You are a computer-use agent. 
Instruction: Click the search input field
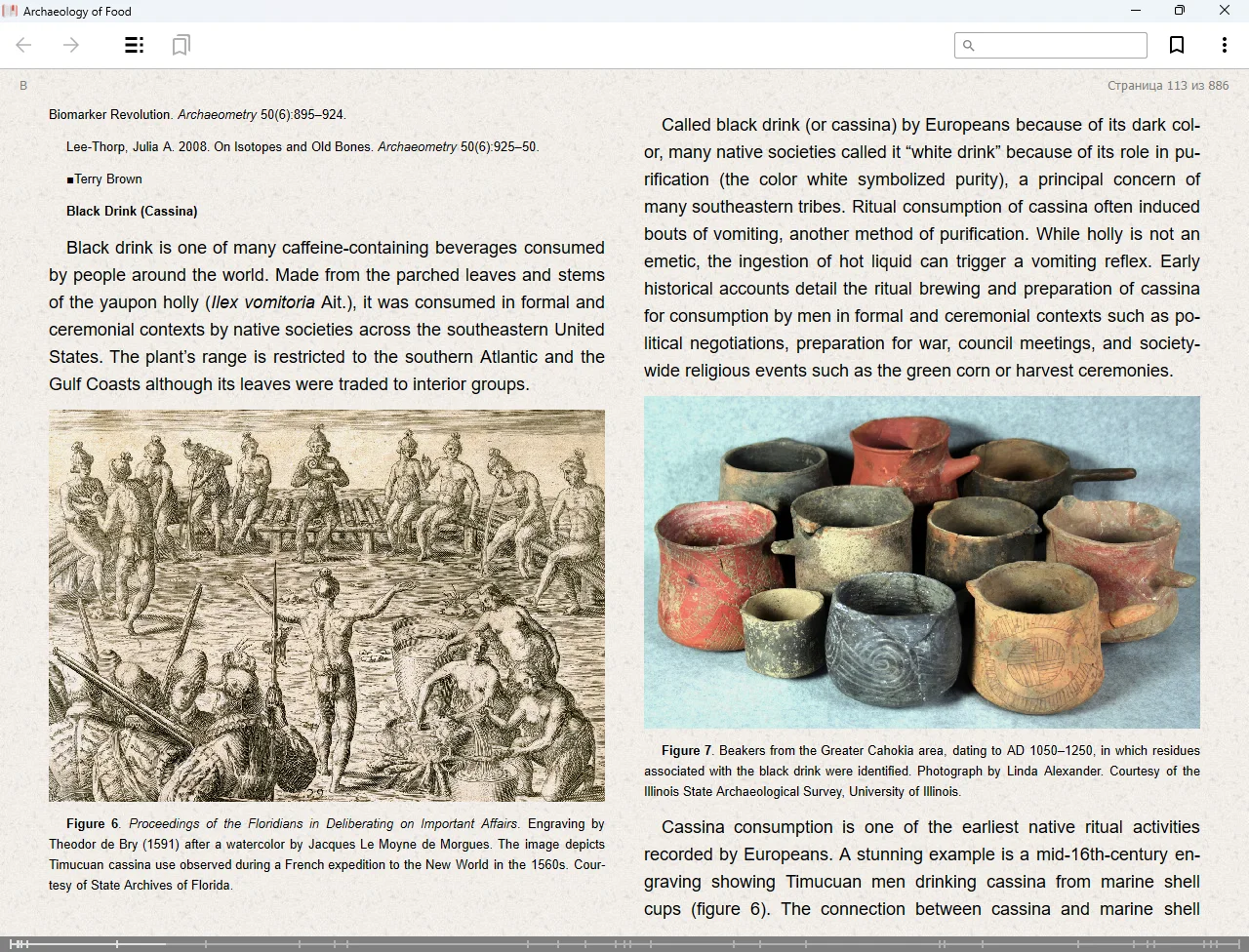1060,45
